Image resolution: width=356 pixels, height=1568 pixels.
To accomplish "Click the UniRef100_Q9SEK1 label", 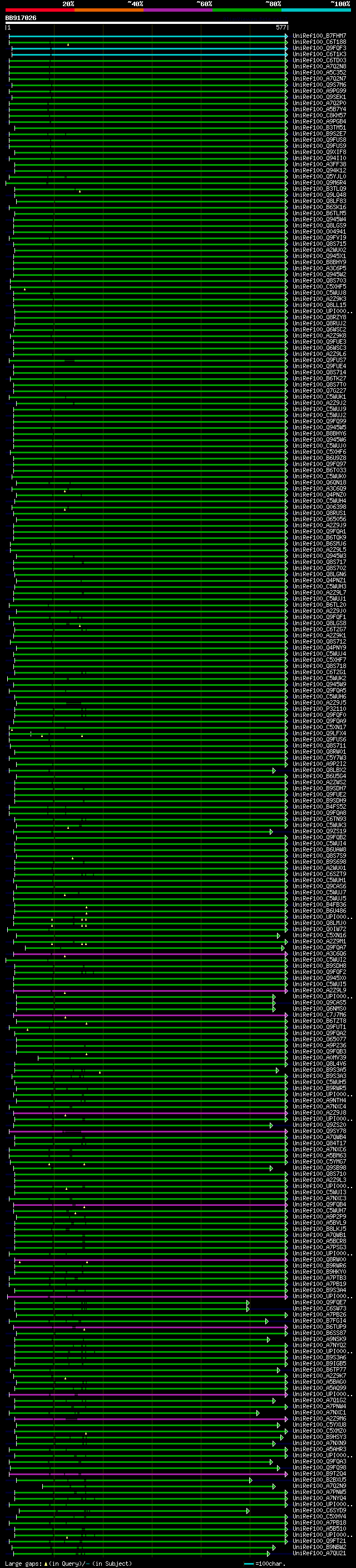I will point(319,97).
